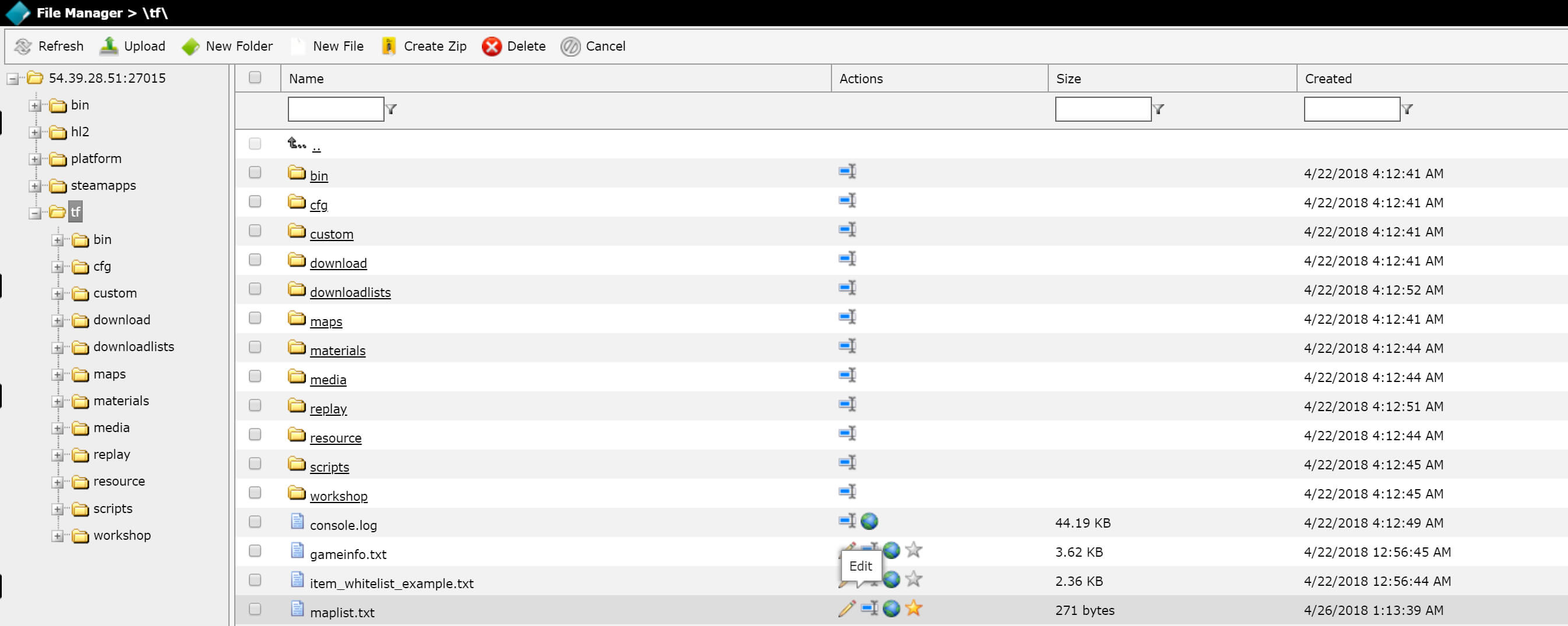The height and width of the screenshot is (626, 1568).
Task: Click globe icon for gameinfo.txt row
Action: pos(891,550)
